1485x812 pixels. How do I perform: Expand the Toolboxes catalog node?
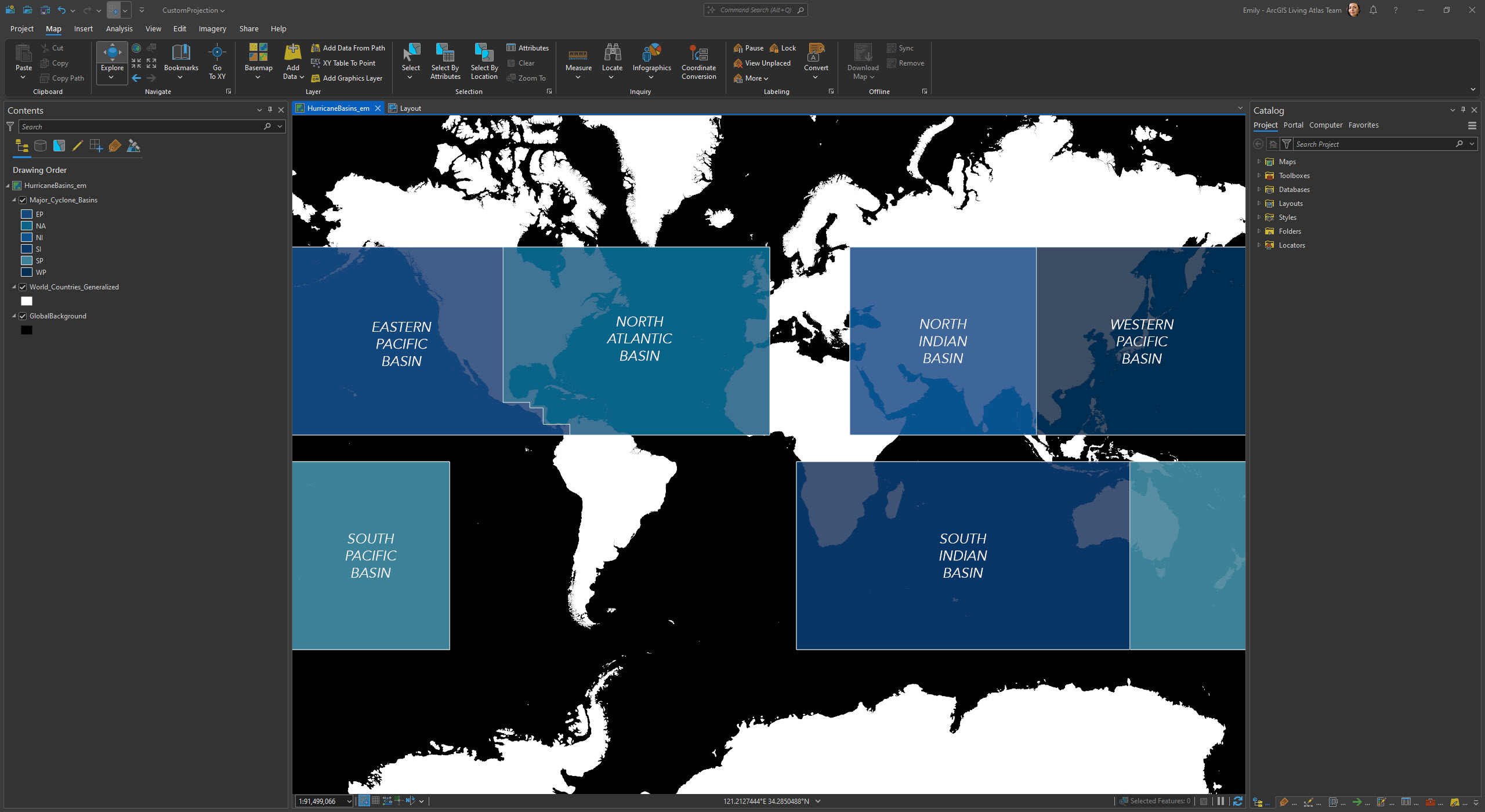pos(1259,176)
